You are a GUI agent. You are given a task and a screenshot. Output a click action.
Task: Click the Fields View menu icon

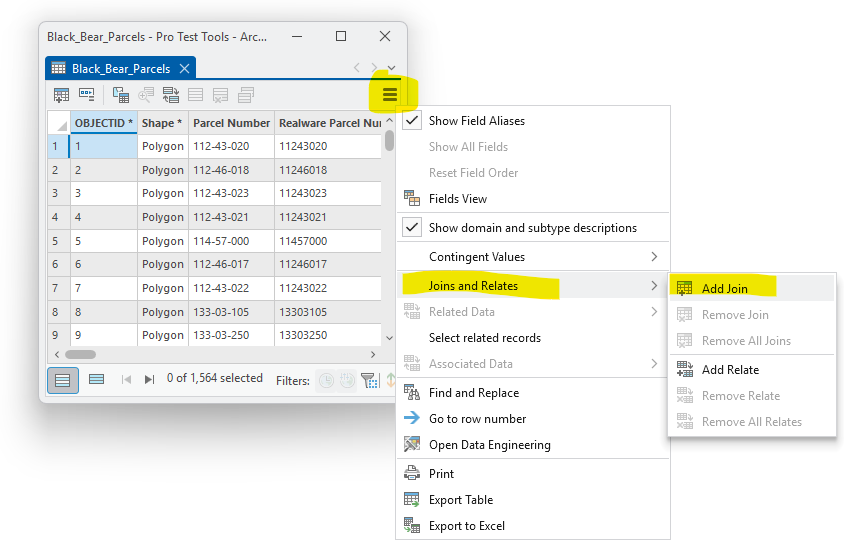(412, 199)
